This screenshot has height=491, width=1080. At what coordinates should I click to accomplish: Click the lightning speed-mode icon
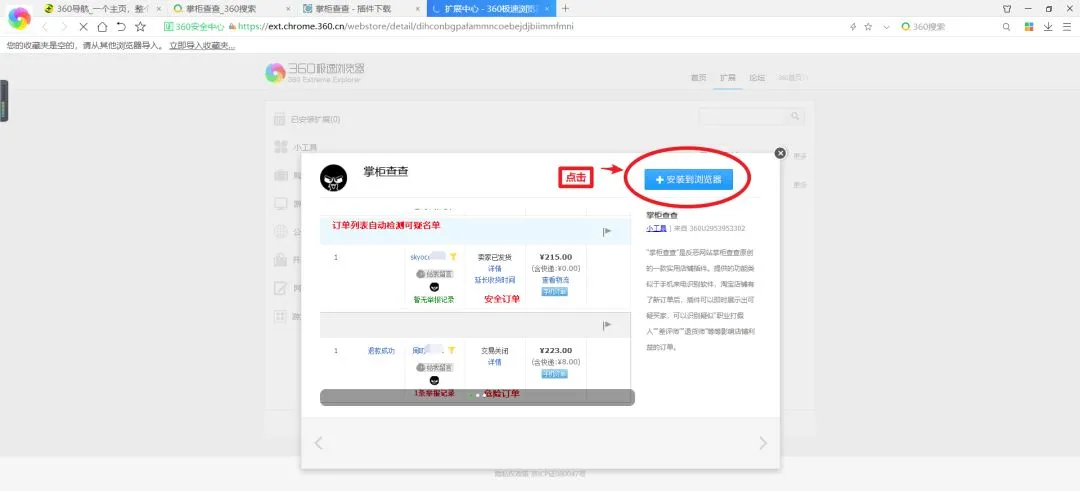853,27
